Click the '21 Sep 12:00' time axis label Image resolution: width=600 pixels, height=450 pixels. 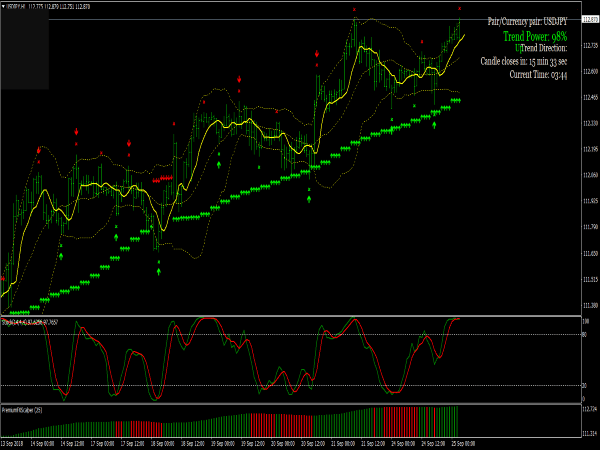[373, 444]
